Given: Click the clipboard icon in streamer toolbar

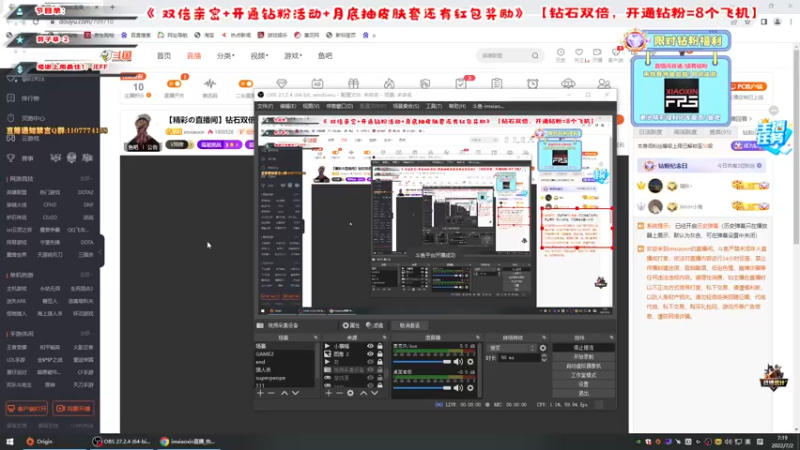Looking at the screenshot, I should tap(496, 83).
